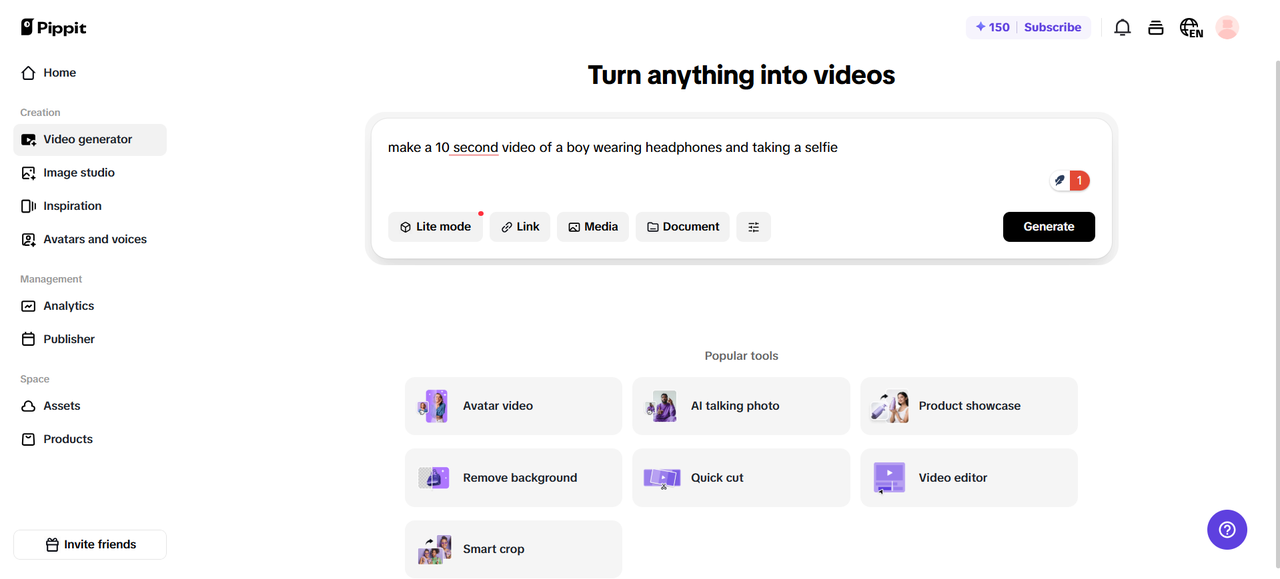The height and width of the screenshot is (579, 1280).
Task: Add a Link to the prompt
Action: tap(520, 227)
